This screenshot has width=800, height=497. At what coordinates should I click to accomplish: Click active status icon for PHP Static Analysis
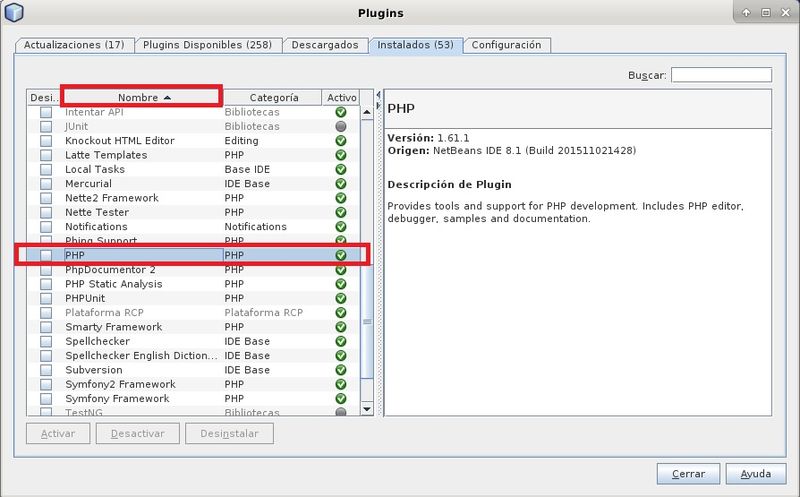point(341,284)
